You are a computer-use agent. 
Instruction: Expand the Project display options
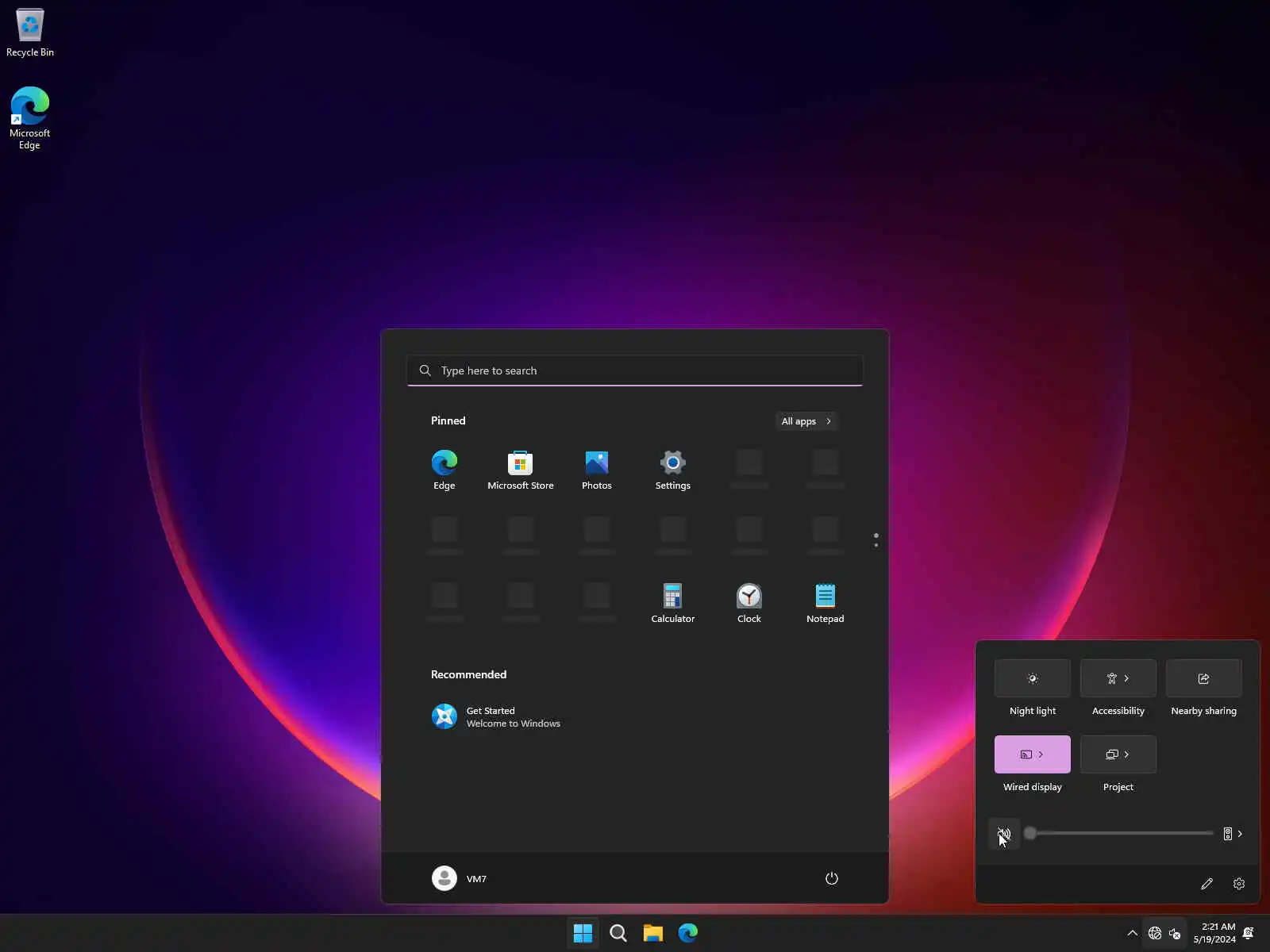tap(1118, 754)
